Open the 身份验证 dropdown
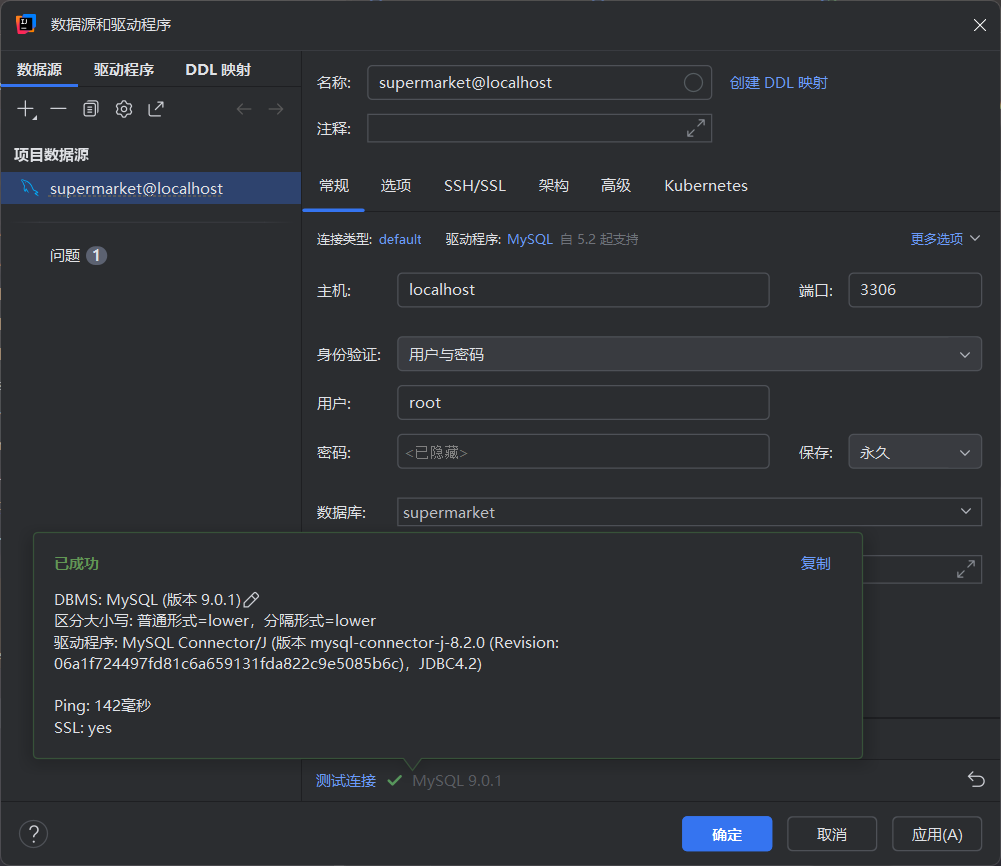This screenshot has height=866, width=1001. tap(689, 354)
